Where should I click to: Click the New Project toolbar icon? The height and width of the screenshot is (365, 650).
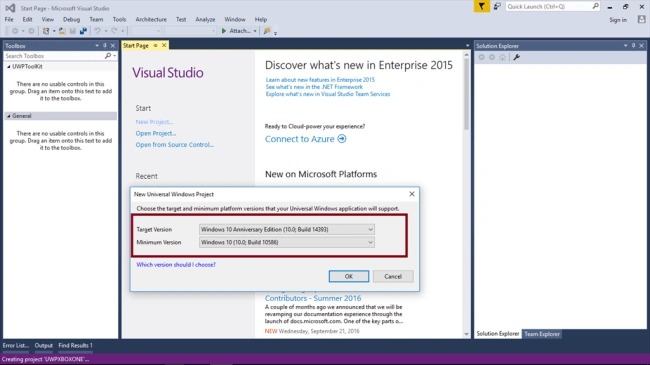[46, 31]
